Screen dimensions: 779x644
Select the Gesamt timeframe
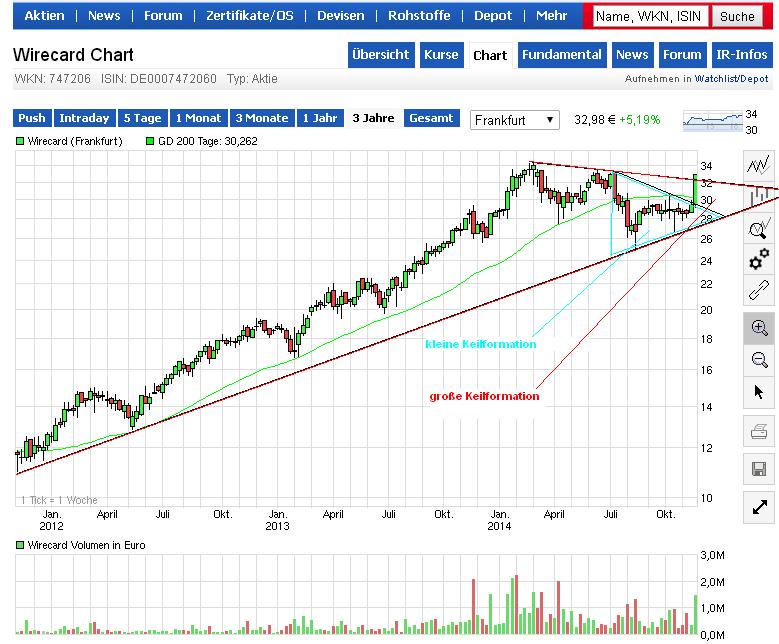click(432, 118)
